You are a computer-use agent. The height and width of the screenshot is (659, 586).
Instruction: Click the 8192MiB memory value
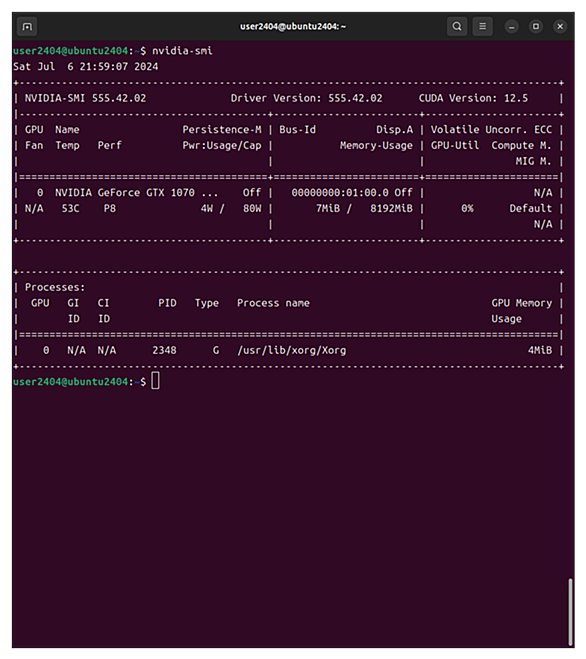click(x=391, y=209)
